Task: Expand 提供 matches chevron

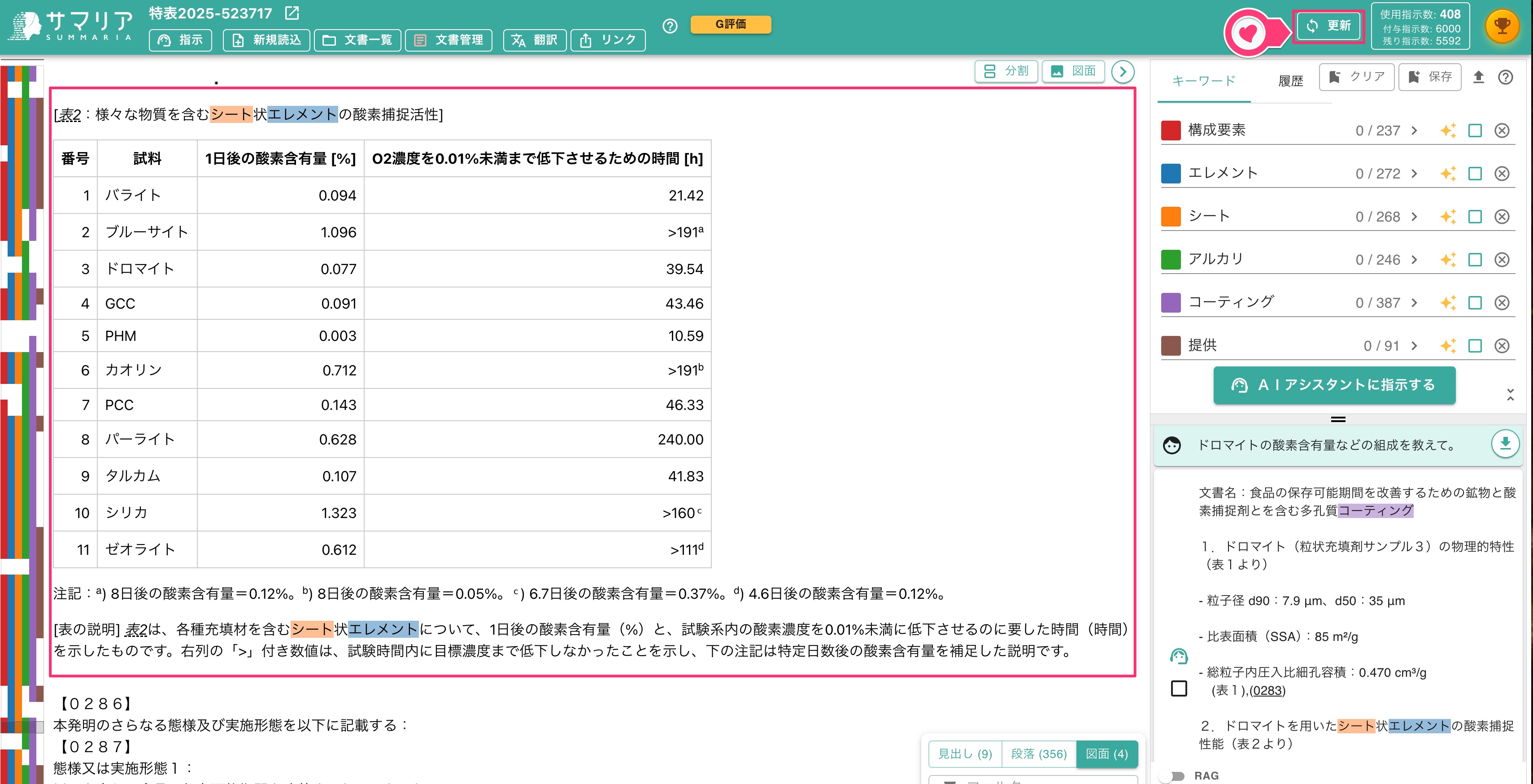Action: (x=1415, y=346)
